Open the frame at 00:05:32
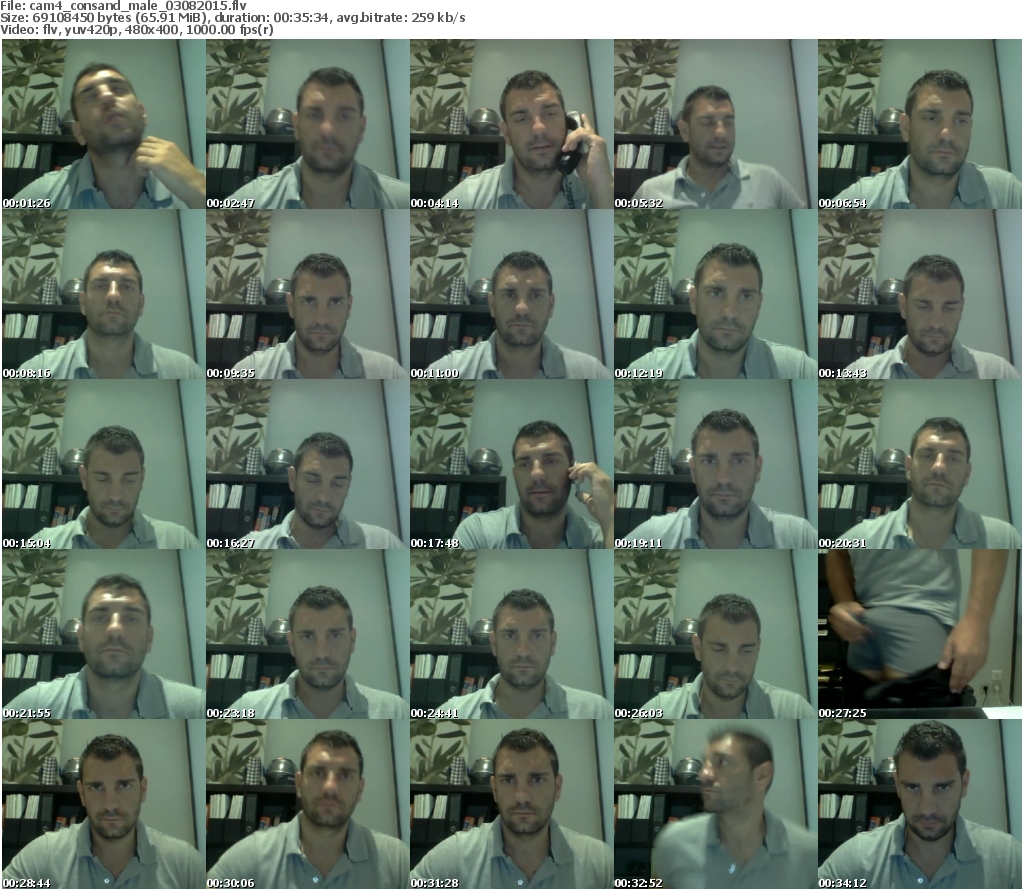 click(715, 124)
